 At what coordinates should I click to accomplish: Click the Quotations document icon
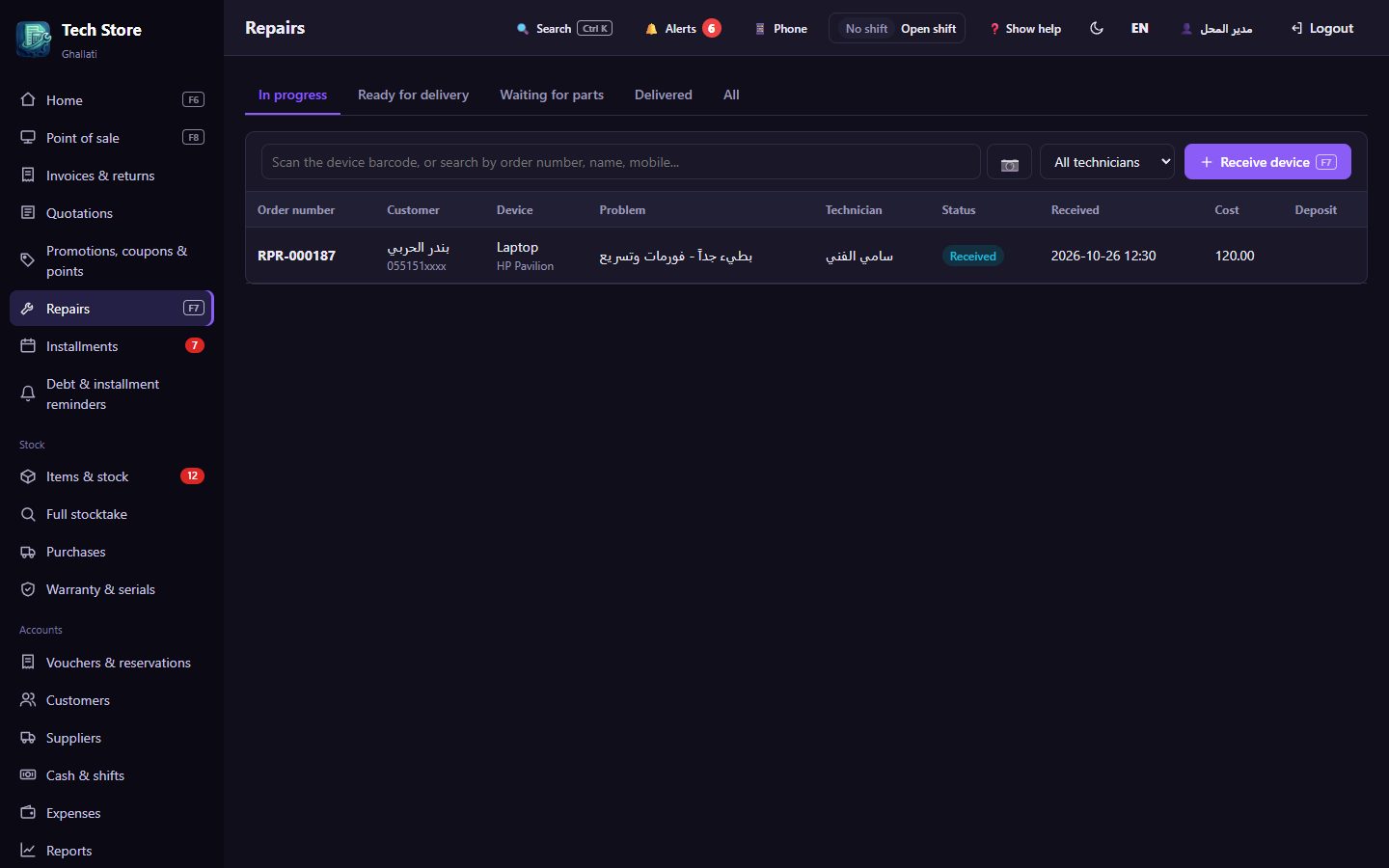tap(28, 213)
